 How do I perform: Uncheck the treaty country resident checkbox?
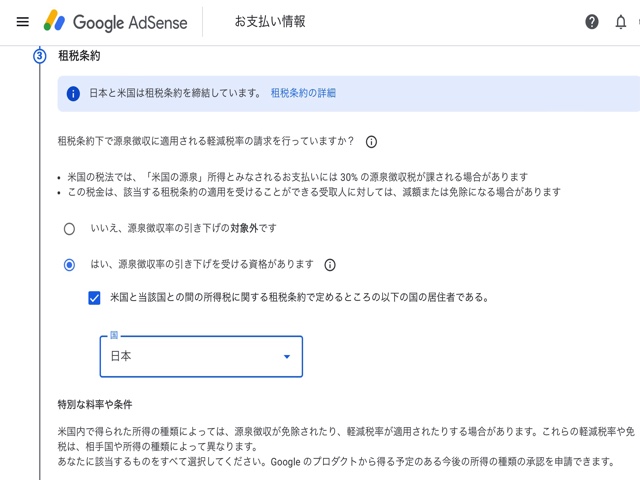pos(94,297)
